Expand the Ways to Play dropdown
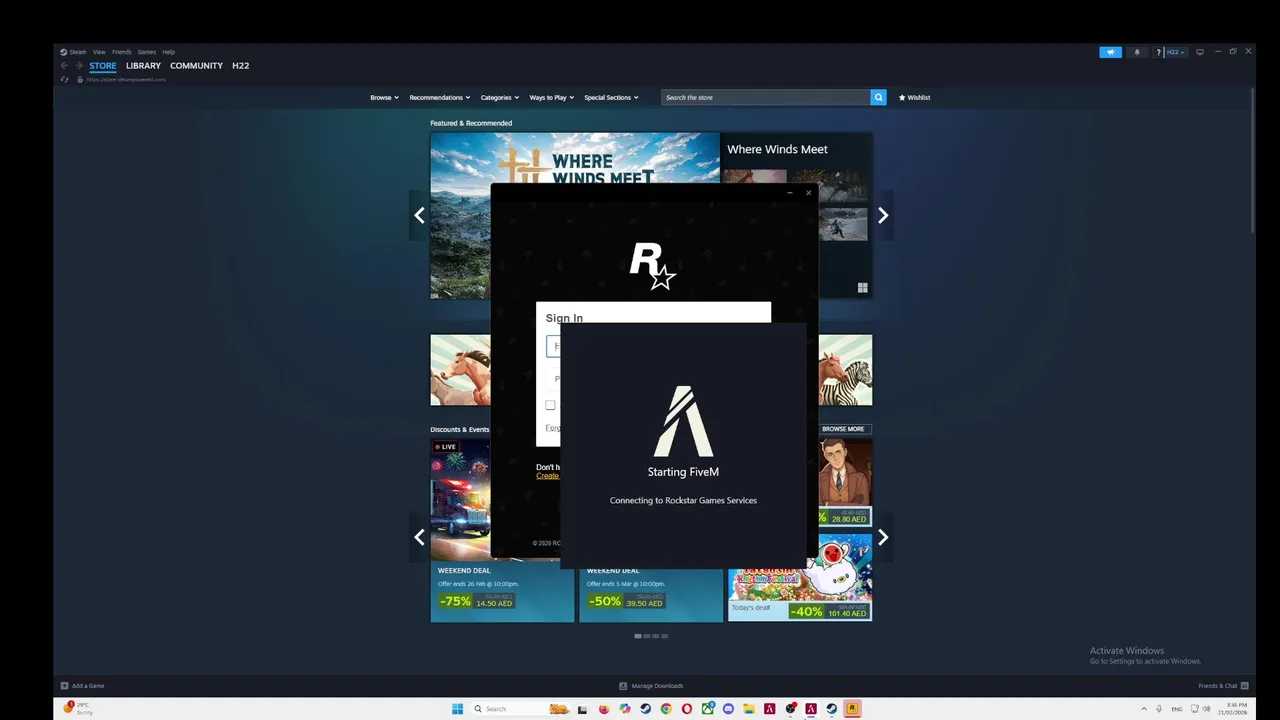1280x720 pixels. [x=552, y=98]
